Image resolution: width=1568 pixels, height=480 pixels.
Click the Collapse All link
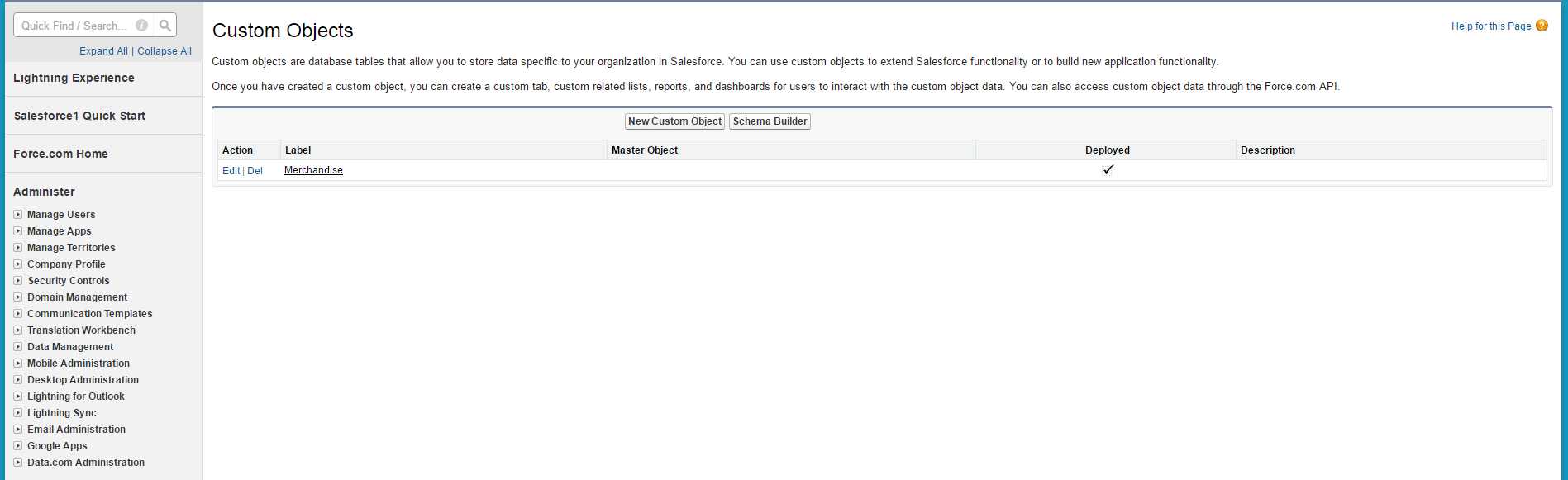point(164,51)
